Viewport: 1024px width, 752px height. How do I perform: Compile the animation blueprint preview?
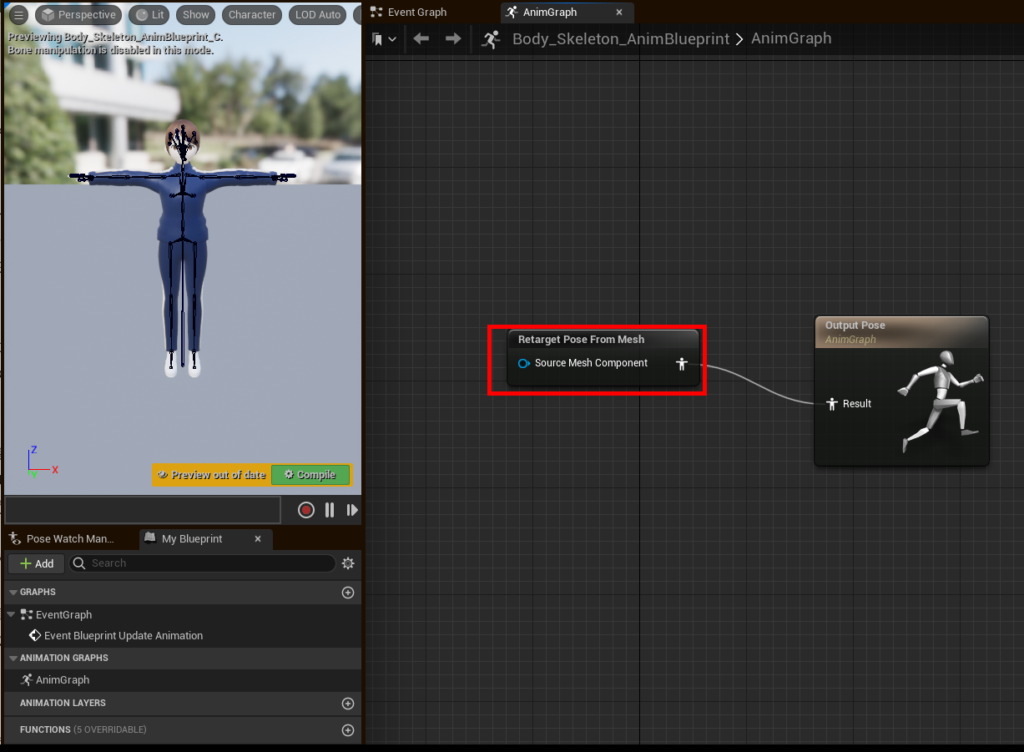pos(311,475)
